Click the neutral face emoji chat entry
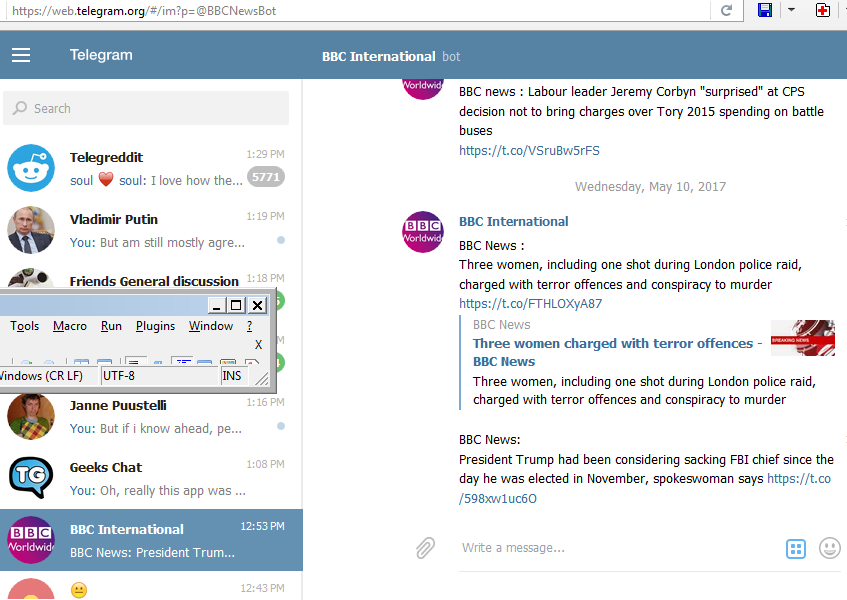This screenshot has height=600, width=847. [x=151, y=586]
